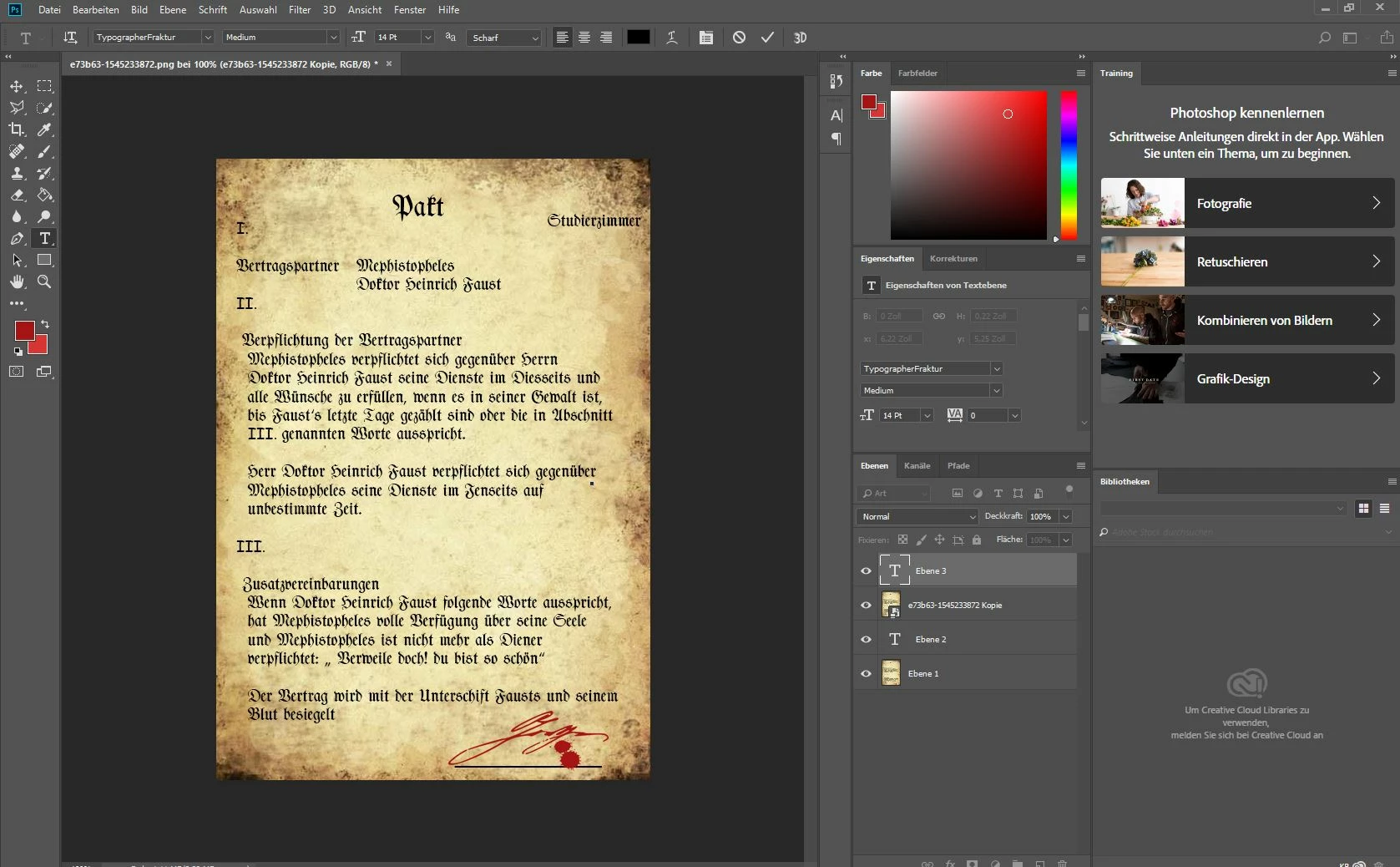The height and width of the screenshot is (867, 1400).
Task: Select the Ebene 1 layer thumbnail
Action: point(891,674)
